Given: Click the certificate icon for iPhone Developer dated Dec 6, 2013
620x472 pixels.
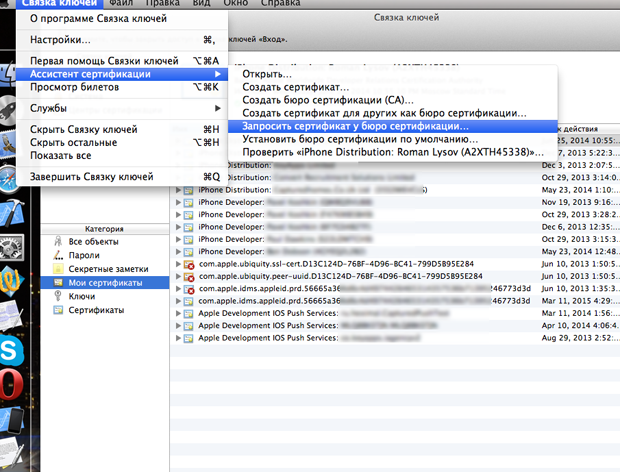Looking at the screenshot, I should 189,227.
